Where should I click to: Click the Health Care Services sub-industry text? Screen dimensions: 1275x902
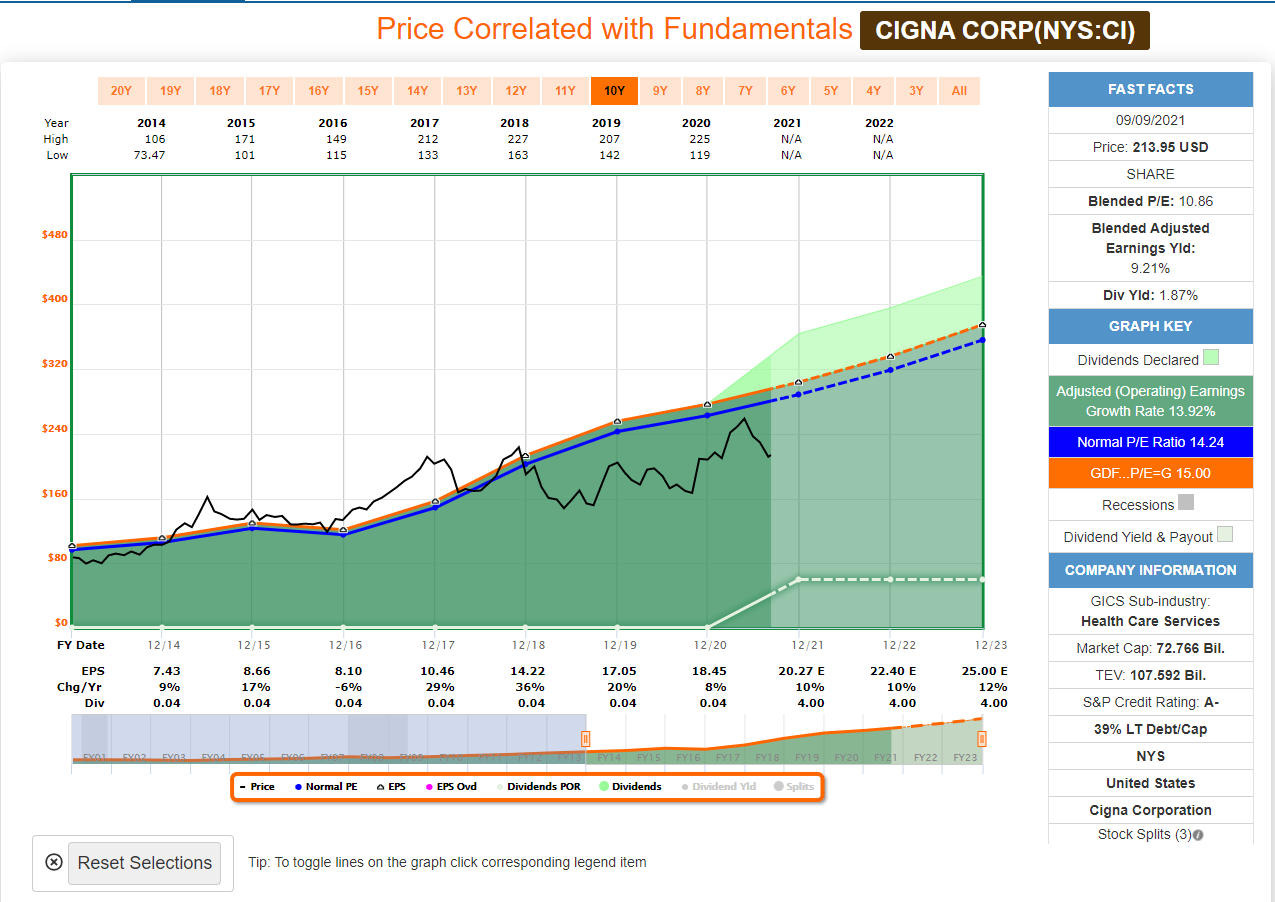point(1150,621)
